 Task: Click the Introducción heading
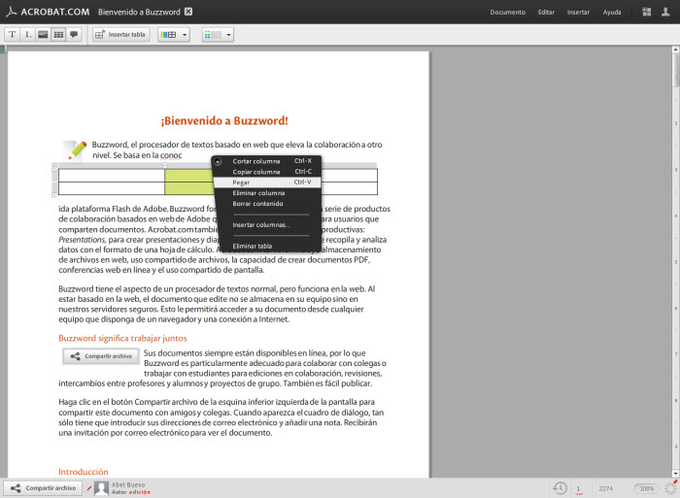83,472
